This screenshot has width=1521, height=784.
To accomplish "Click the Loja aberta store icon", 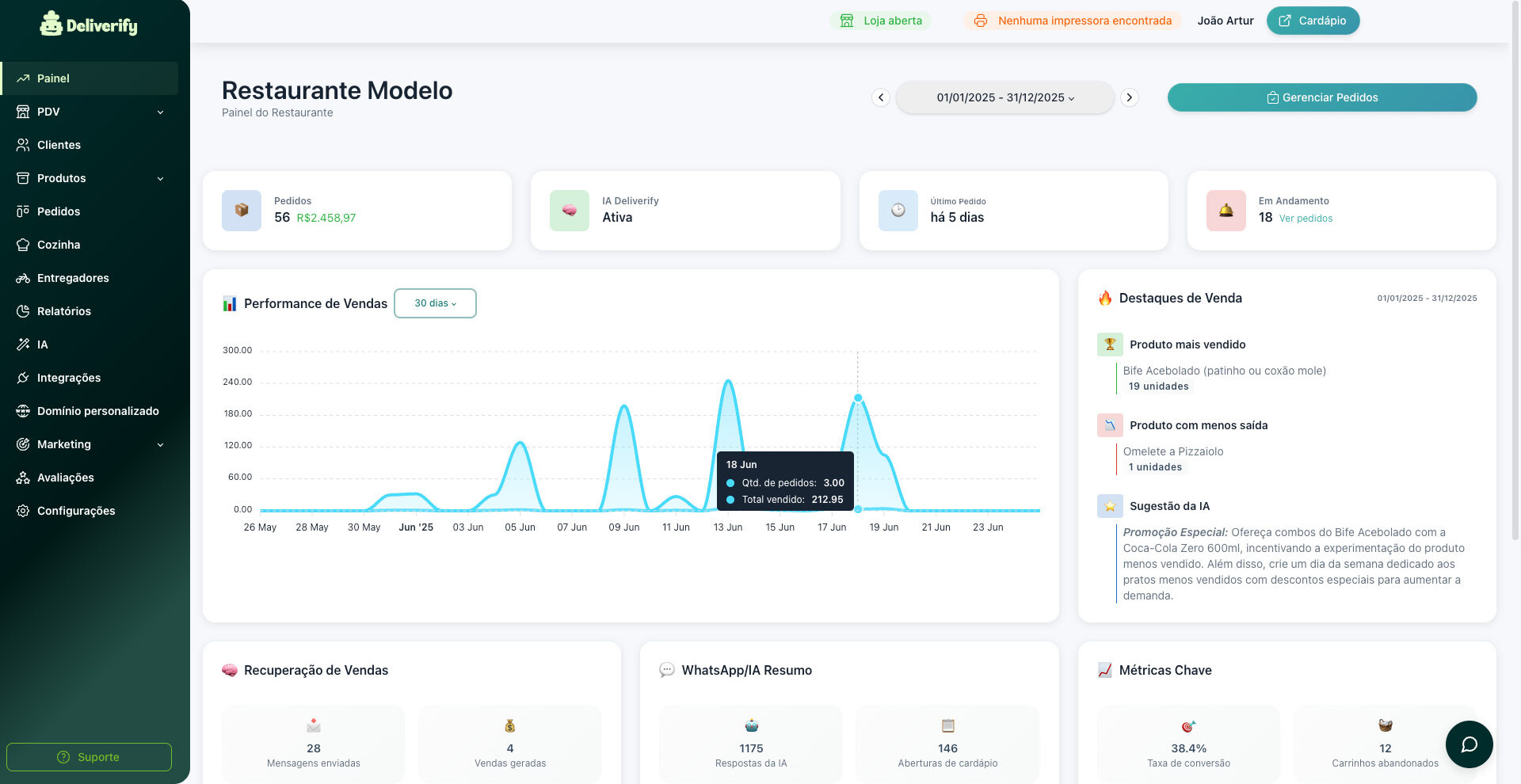I will 847,21.
